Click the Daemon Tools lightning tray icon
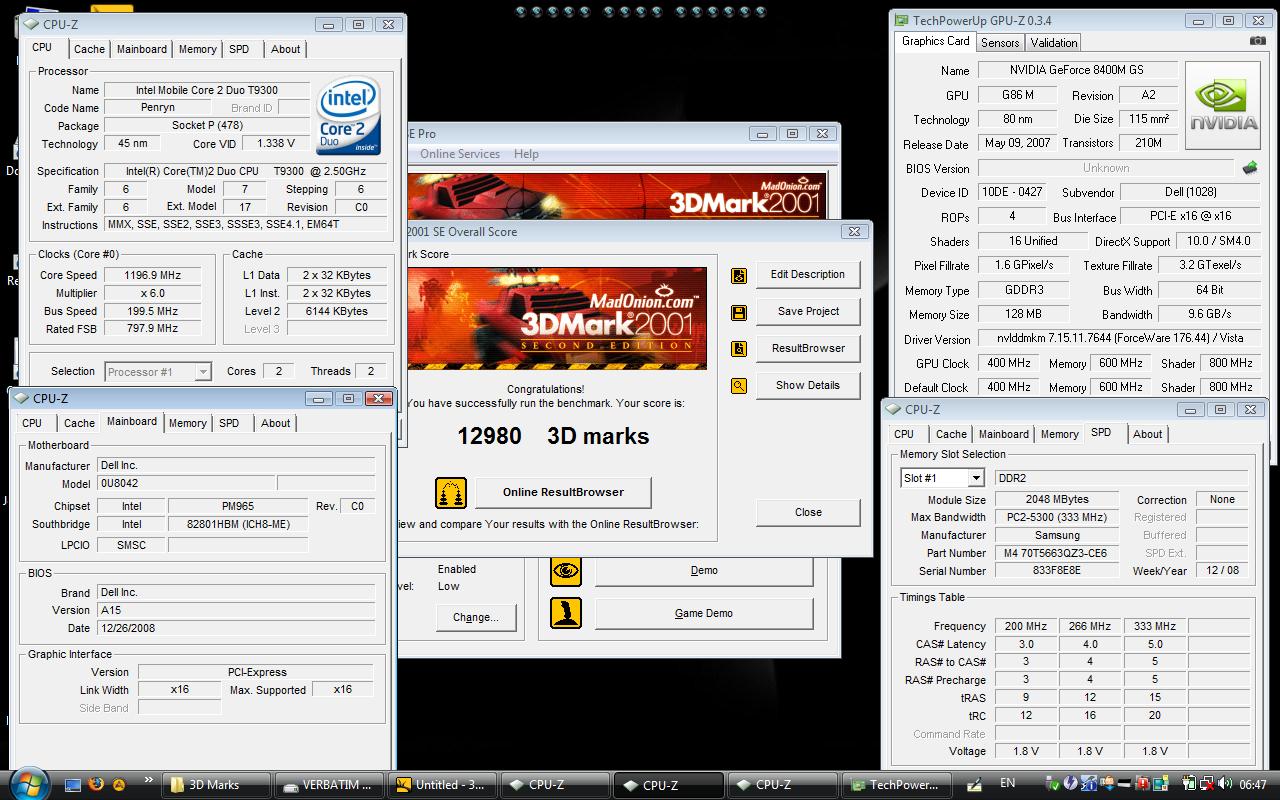 tap(1070, 783)
